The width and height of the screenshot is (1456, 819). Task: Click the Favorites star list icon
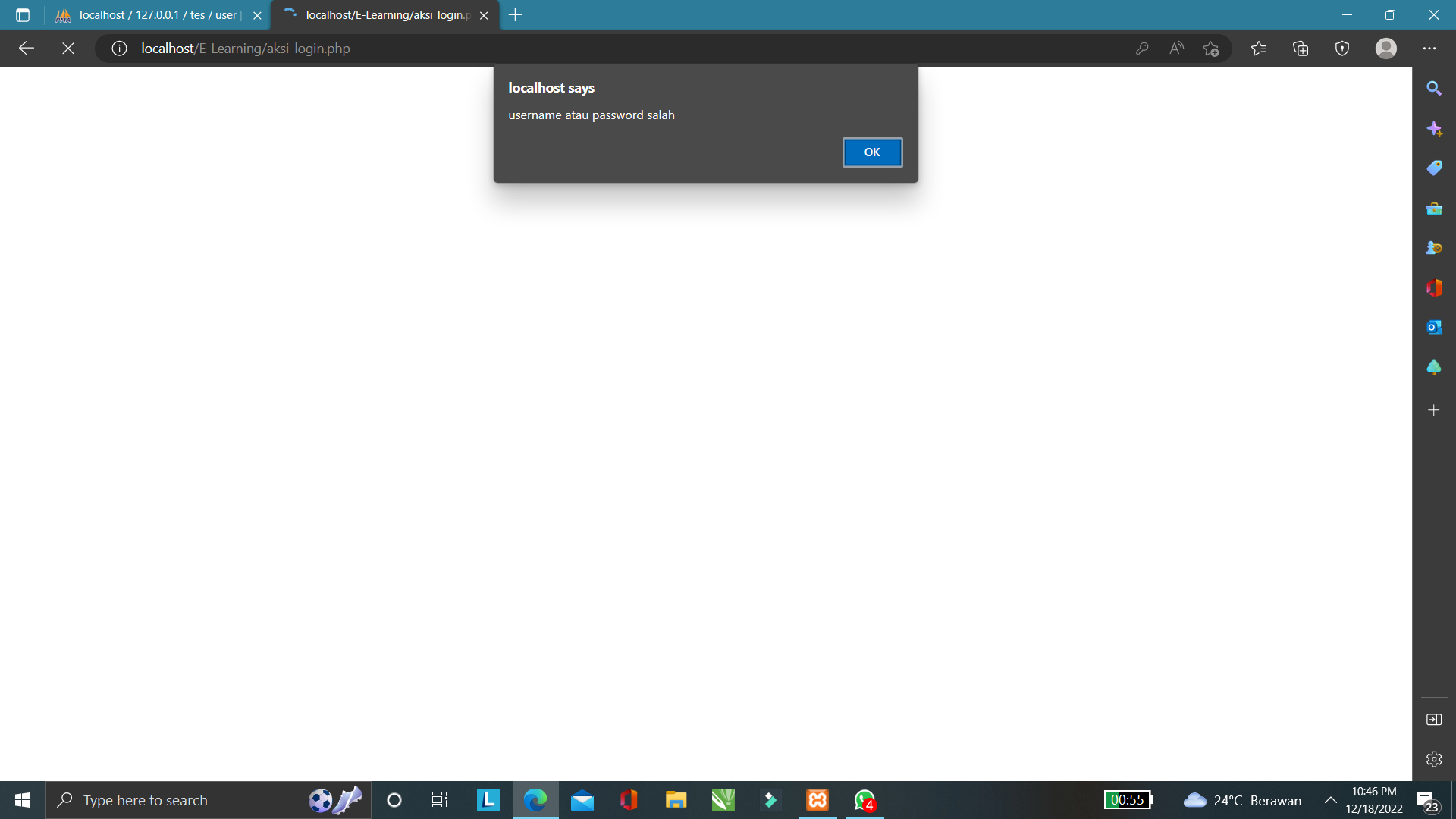click(x=1259, y=49)
